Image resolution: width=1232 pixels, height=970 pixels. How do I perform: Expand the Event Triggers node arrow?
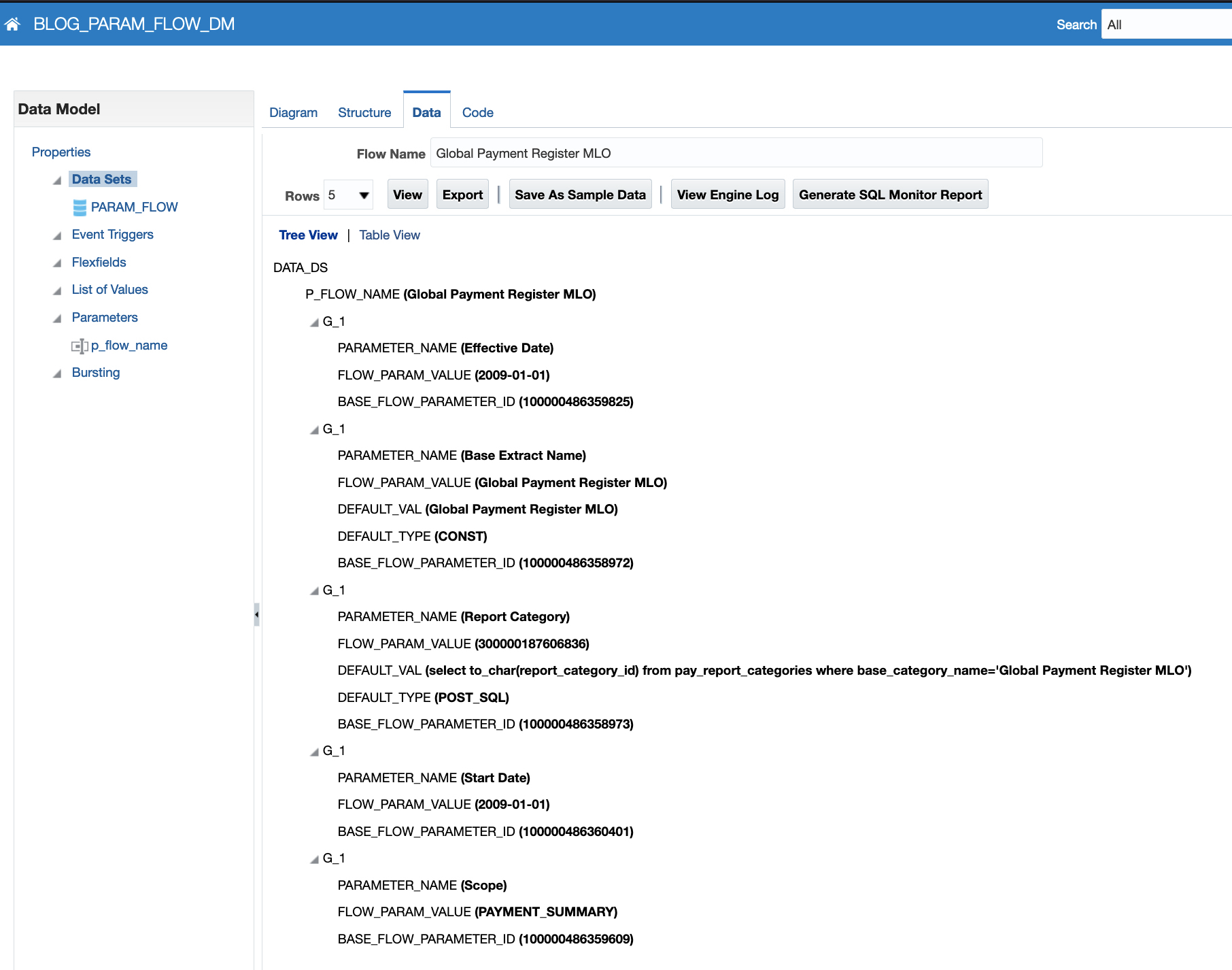point(57,235)
